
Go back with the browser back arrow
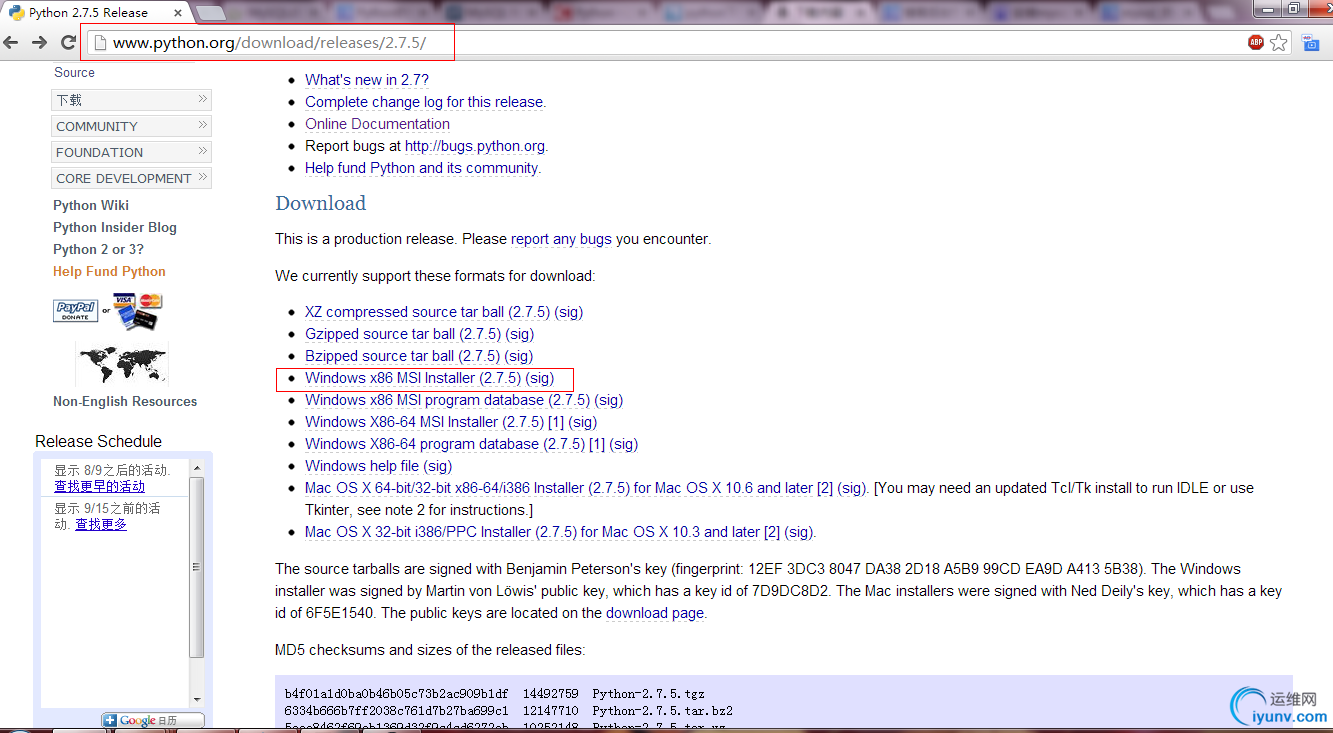(x=11, y=43)
